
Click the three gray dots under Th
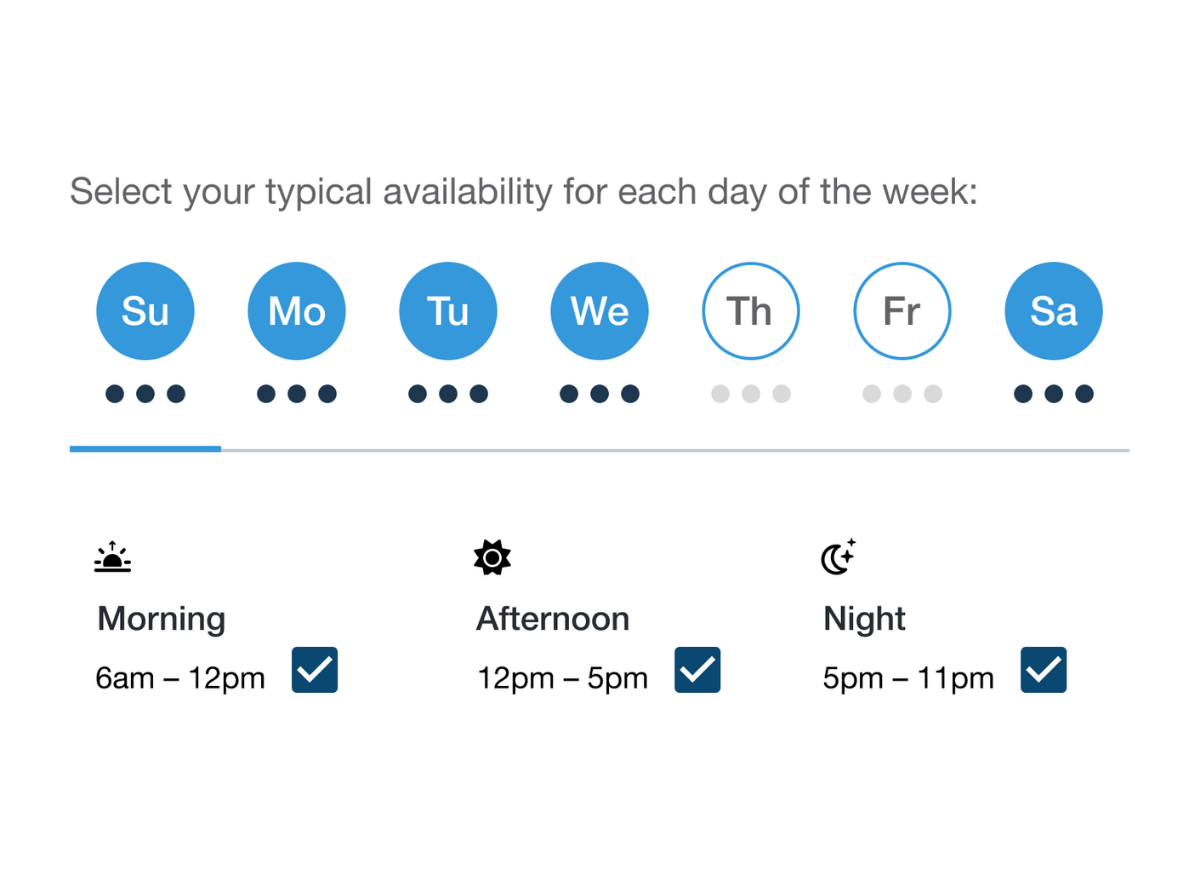click(x=751, y=394)
